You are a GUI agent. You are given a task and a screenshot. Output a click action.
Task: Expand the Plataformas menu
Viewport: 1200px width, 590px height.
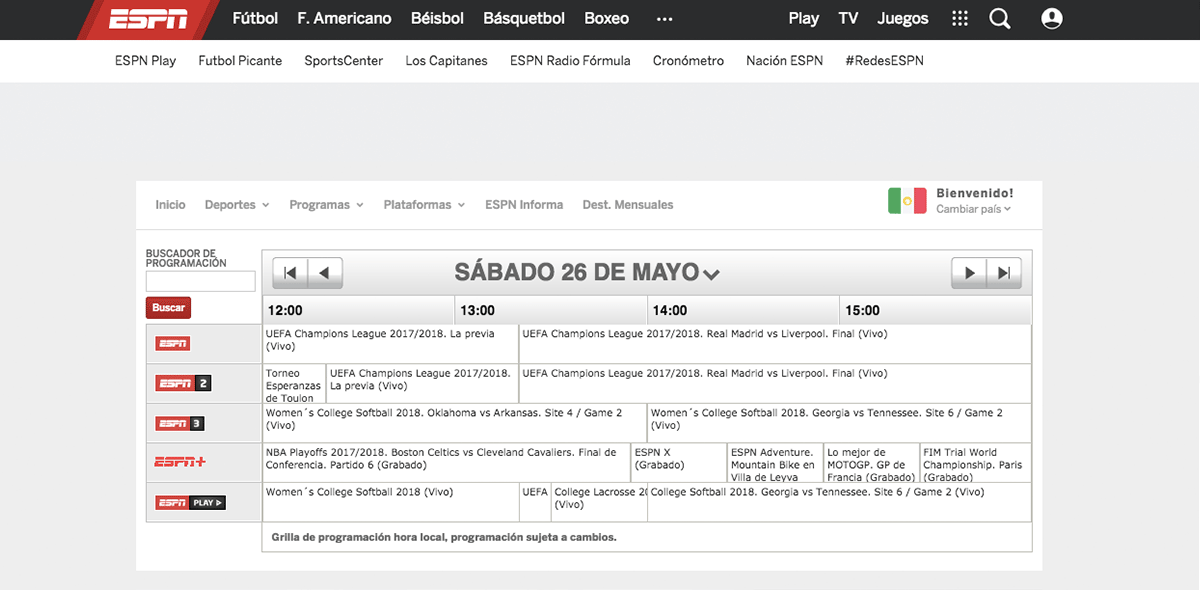424,205
